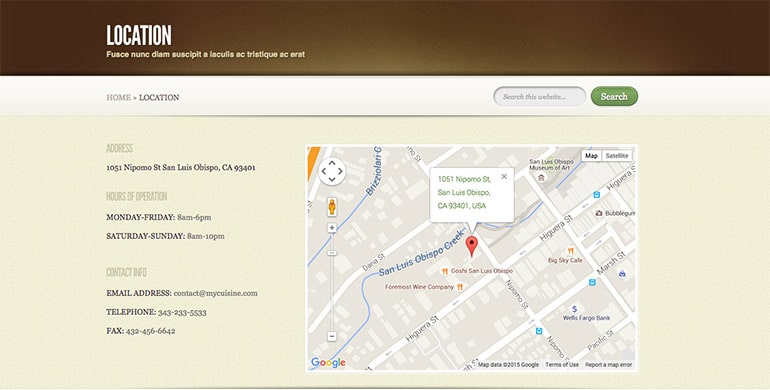
Task: Click the telephone number 343-233-5533
Action: [x=182, y=312]
